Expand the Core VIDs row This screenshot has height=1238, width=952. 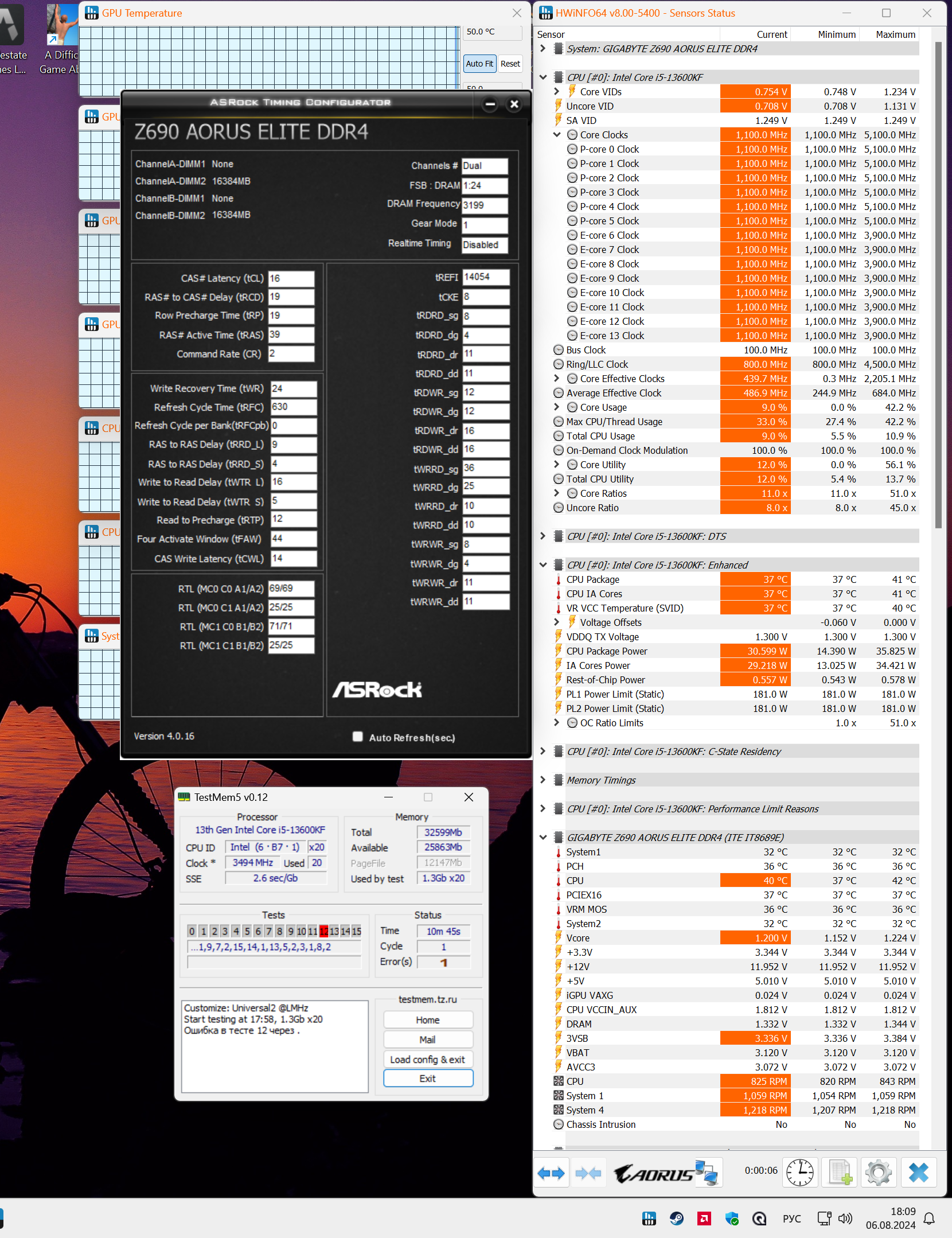pos(556,92)
